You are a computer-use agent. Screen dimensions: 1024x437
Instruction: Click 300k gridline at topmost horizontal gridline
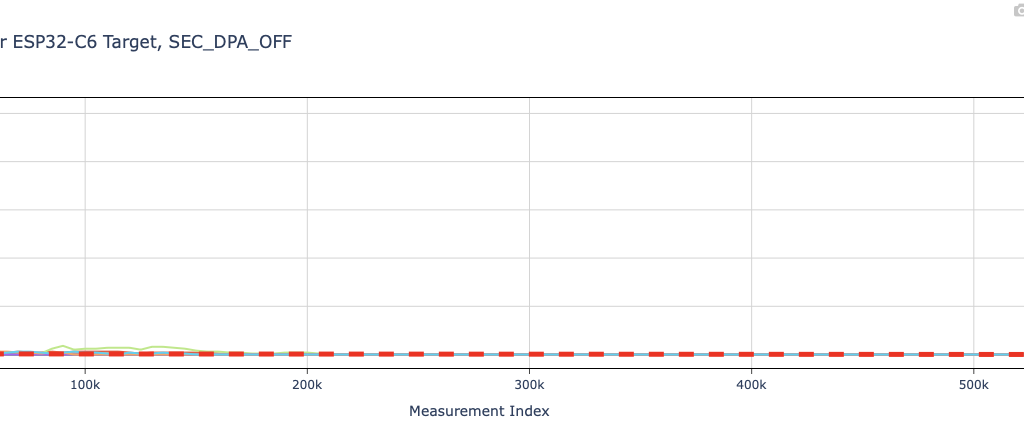click(529, 113)
